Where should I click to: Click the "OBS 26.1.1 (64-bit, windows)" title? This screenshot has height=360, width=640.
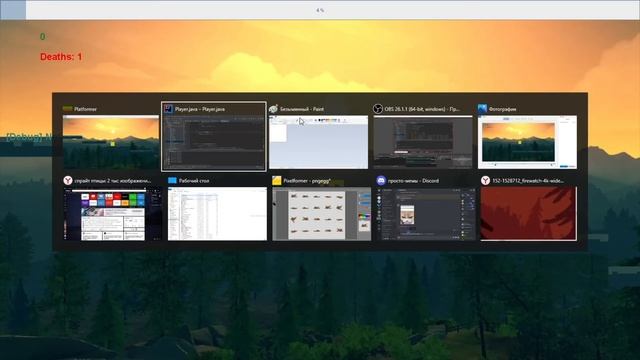click(422, 109)
